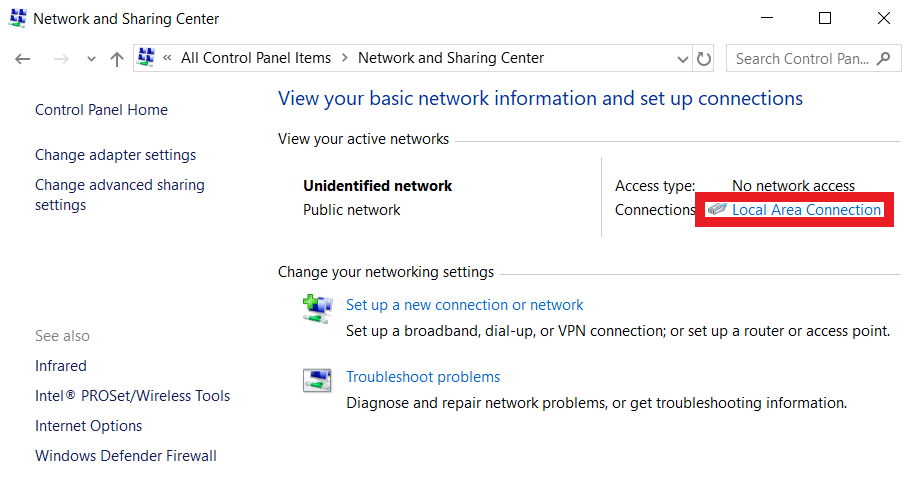The width and height of the screenshot is (907, 486).
Task: Go to All Control Panel Items breadcrumb
Action: click(256, 58)
